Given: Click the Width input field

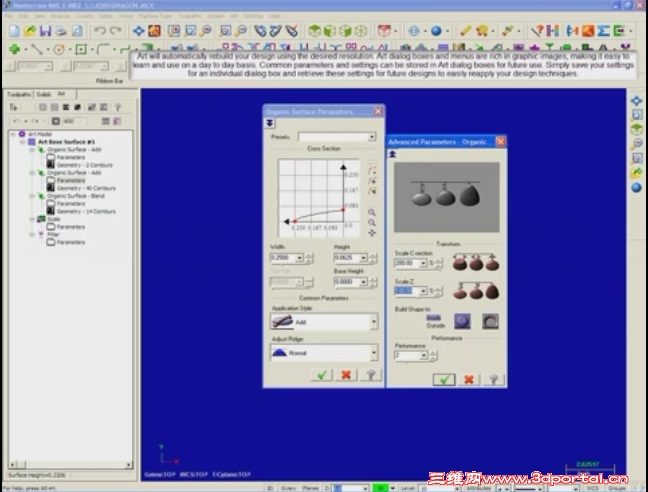Looking at the screenshot, I should tap(283, 258).
